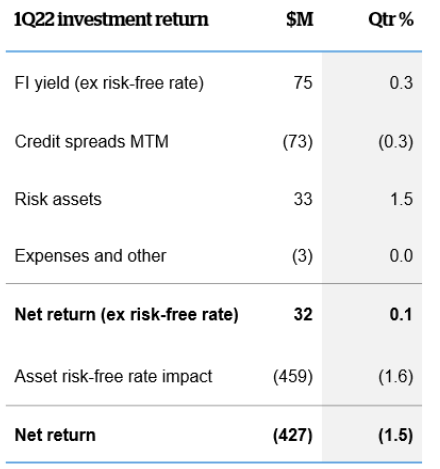
Task: Click the FI yield $M value 75
Action: [x=303, y=83]
